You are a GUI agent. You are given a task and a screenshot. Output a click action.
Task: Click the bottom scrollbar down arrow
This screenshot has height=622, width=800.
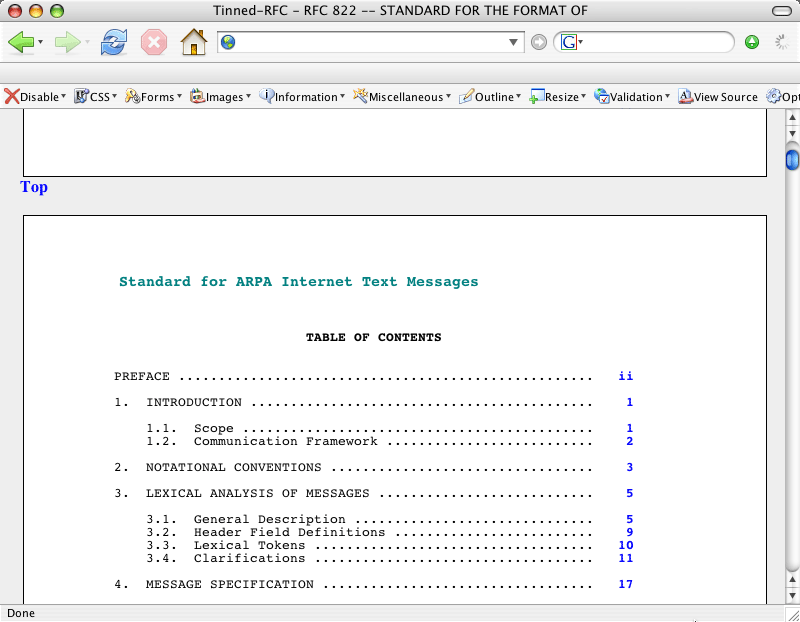tap(792, 594)
